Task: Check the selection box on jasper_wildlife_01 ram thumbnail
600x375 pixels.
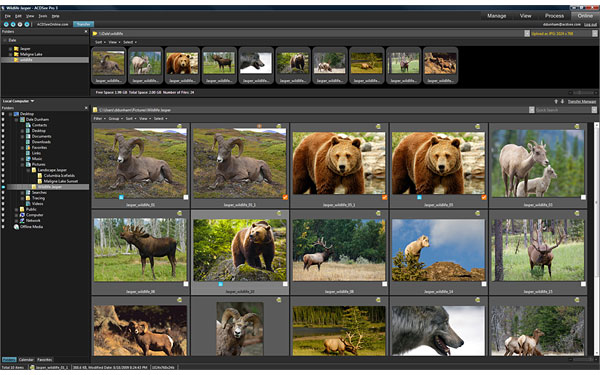Action: [186, 197]
